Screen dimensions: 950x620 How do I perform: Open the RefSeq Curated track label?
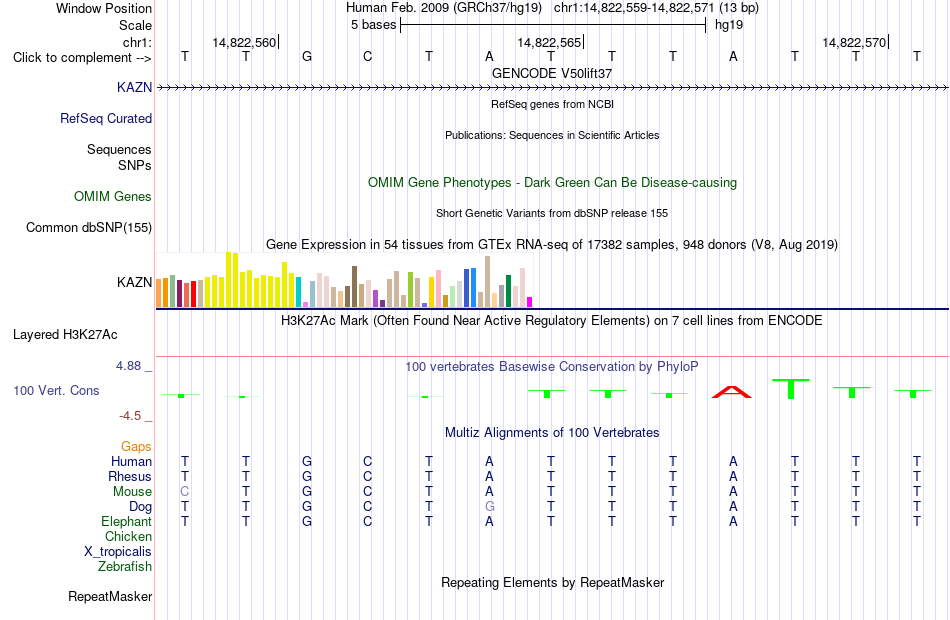105,118
